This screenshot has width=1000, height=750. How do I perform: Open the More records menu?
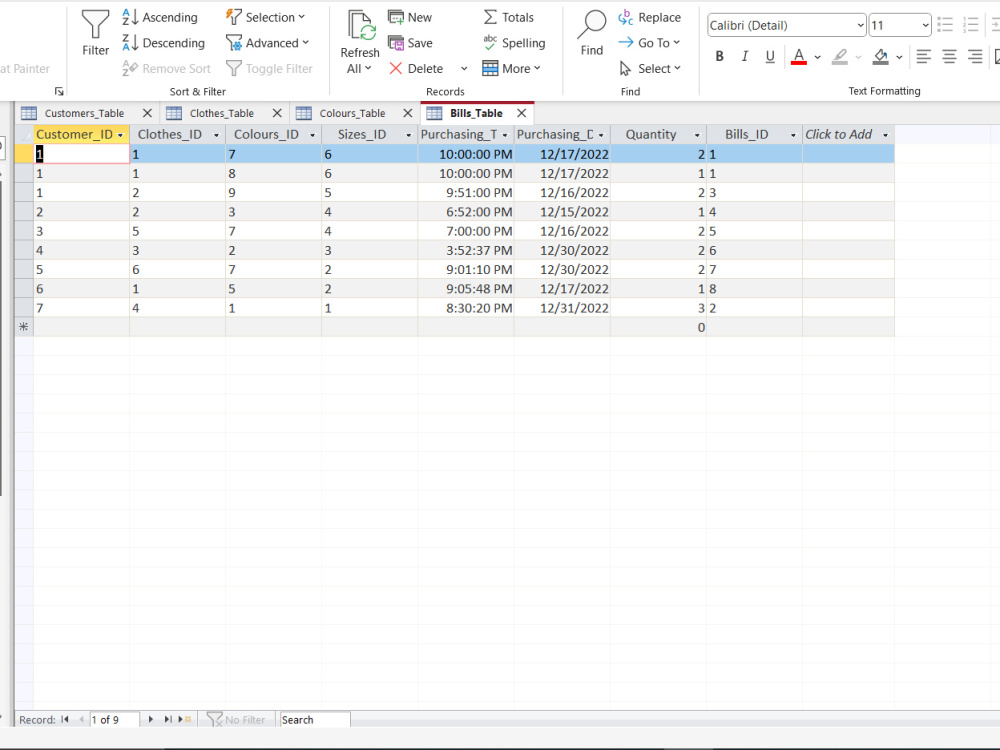[511, 68]
